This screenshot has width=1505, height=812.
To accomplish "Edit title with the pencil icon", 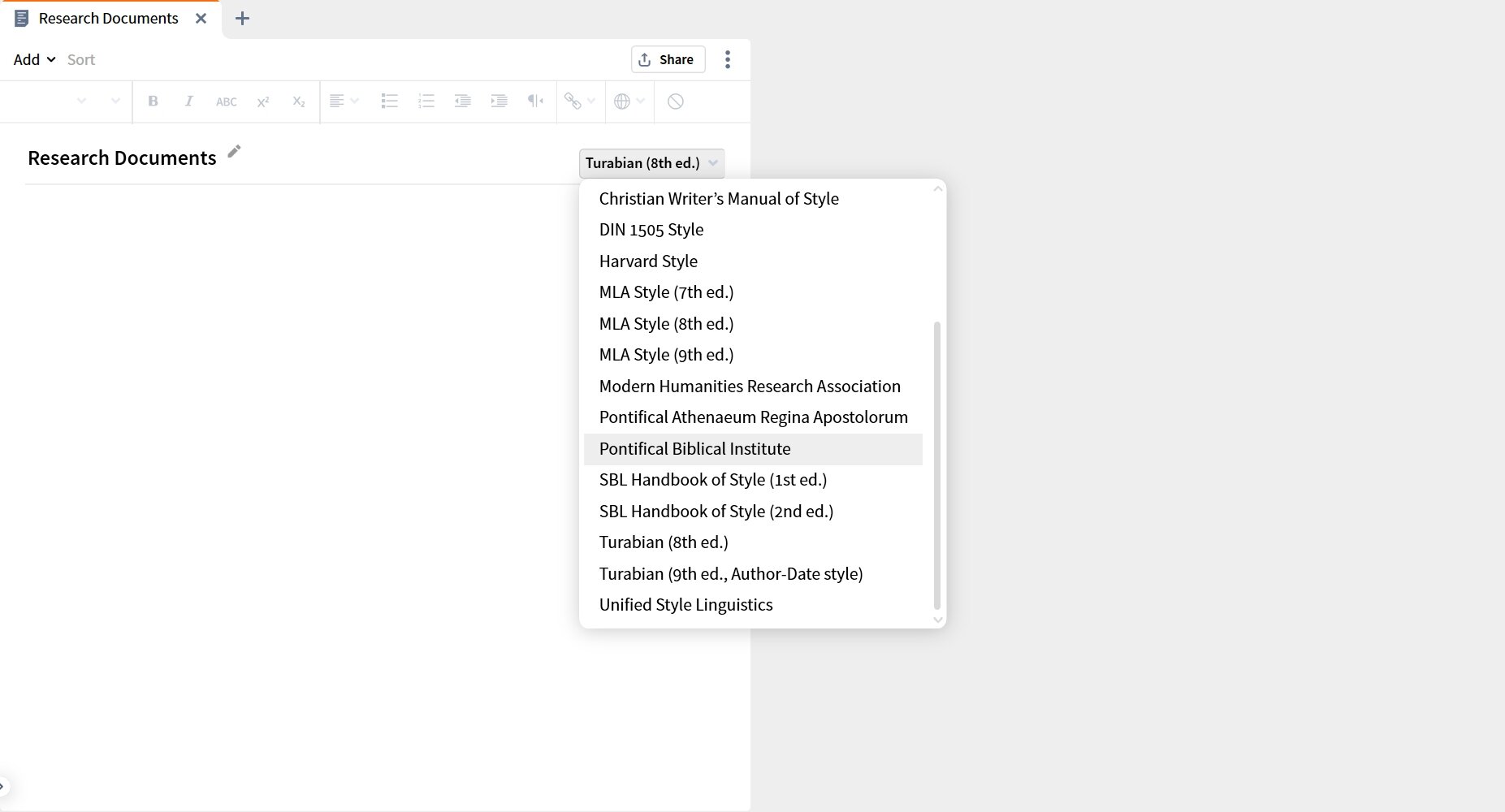I will 234,152.
